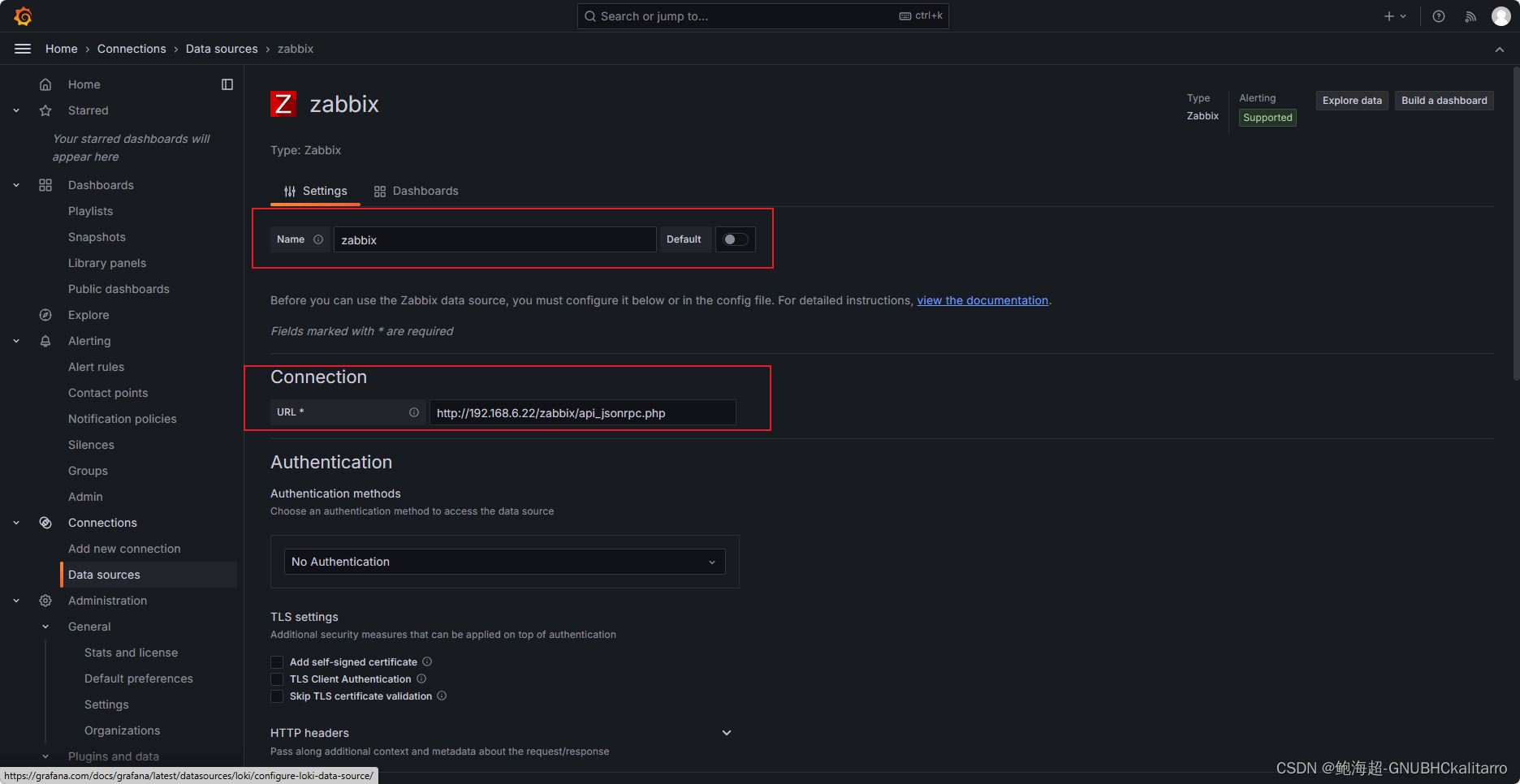This screenshot has height=784, width=1520.
Task: Collapse the Administration section chevron
Action: tap(16, 601)
